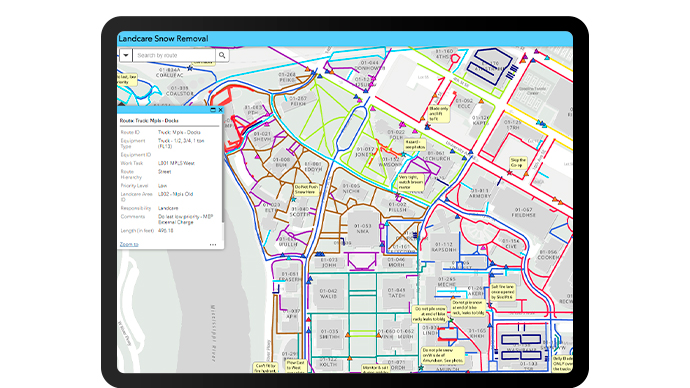Image resolution: width=690 pixels, height=388 pixels.
Task: Click the '01-035 SMITHH' building label
Action: click(x=330, y=334)
